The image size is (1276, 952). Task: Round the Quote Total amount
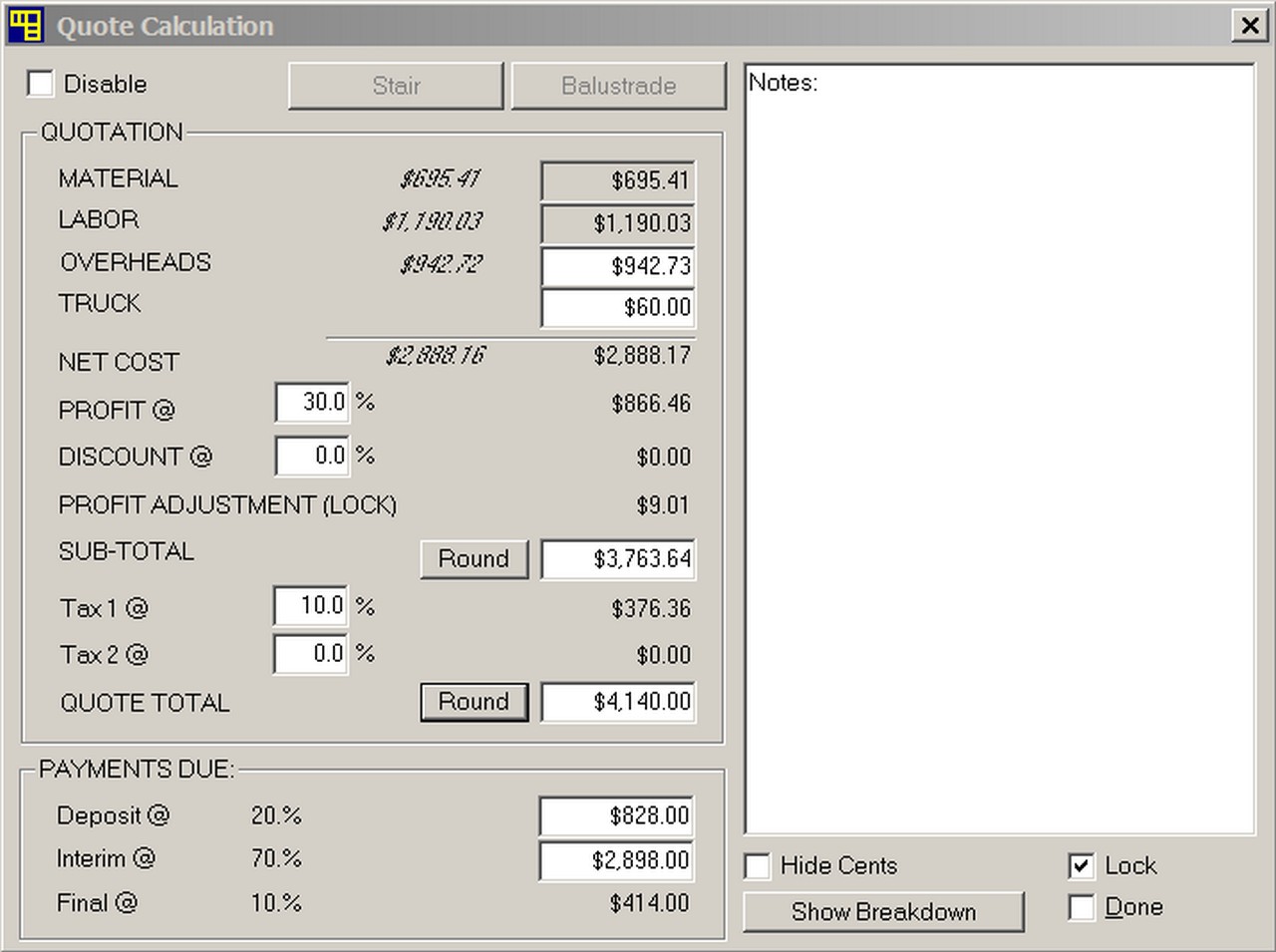tap(474, 702)
